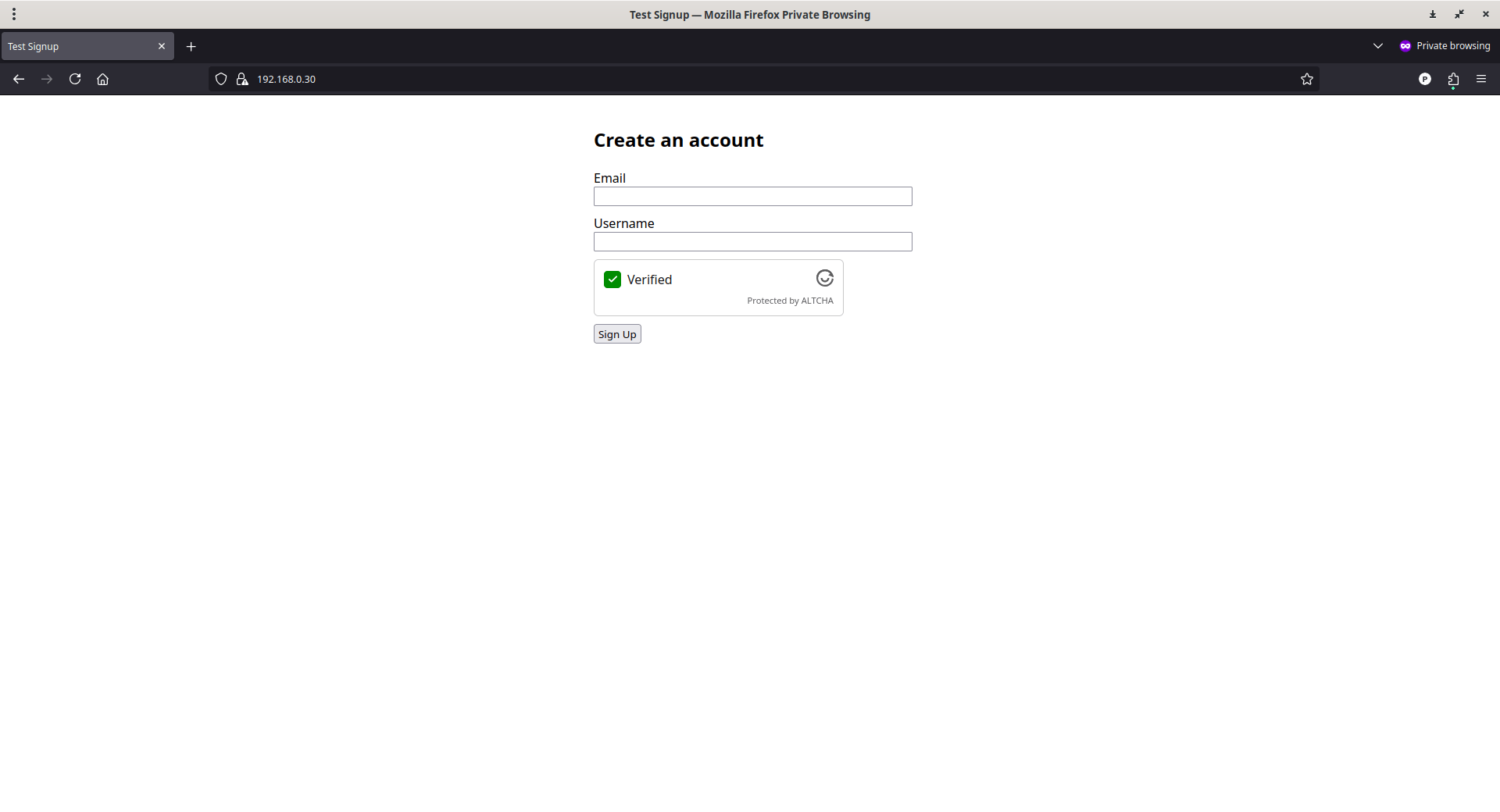Open the Firefox hamburger application menu
Image resolution: width=1500 pixels, height=812 pixels.
click(1481, 79)
